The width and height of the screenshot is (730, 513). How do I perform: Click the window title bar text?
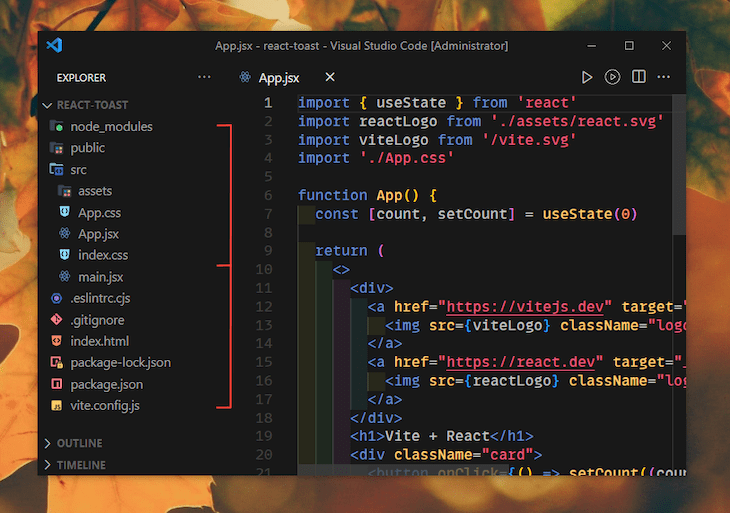[x=361, y=46]
